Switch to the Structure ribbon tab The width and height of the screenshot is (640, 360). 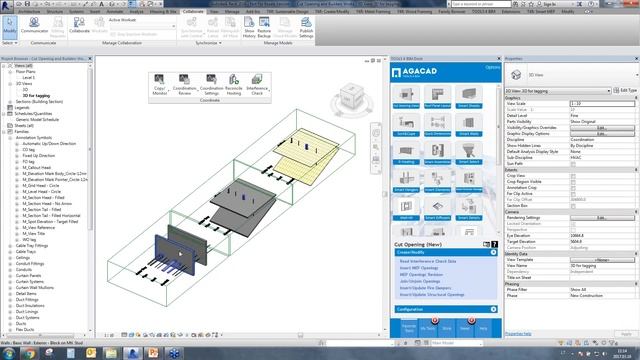pos(55,12)
